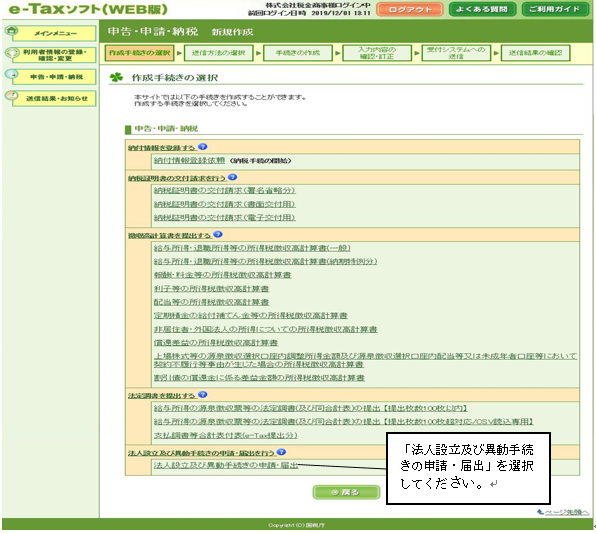Open 定期積金の給付補てん金等 link
Screen dimensions: 596x533
point(250,316)
